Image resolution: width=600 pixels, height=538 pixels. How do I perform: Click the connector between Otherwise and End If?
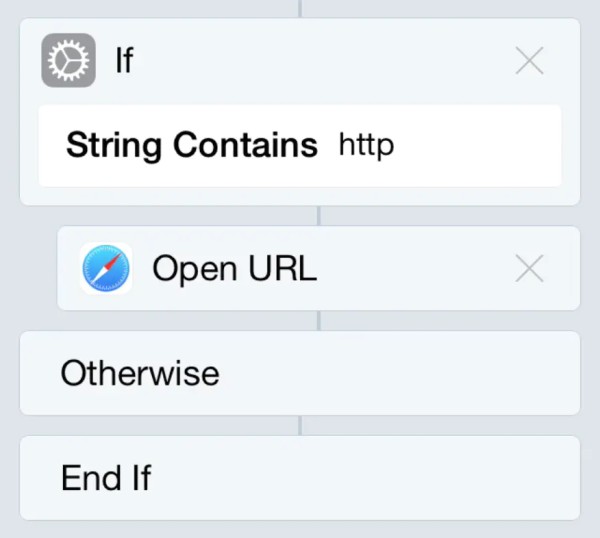click(x=300, y=425)
